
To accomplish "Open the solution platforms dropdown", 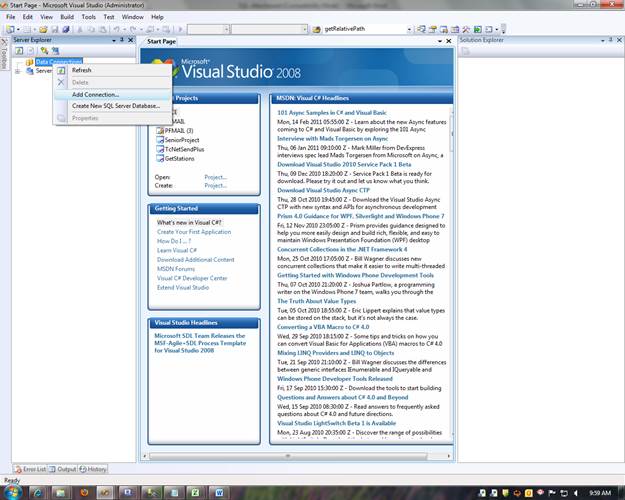I will (x=305, y=29).
